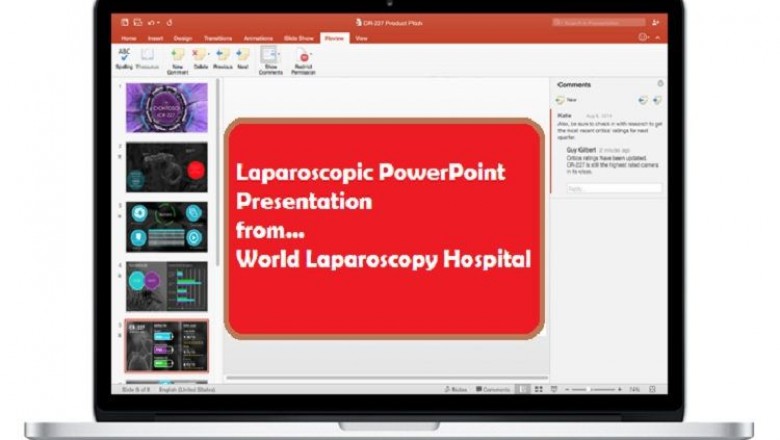Open the Home tab

pyautogui.click(x=129, y=38)
